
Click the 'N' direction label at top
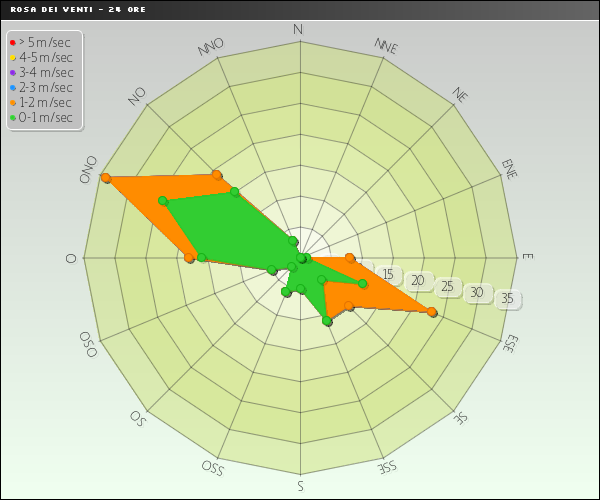point(298,29)
